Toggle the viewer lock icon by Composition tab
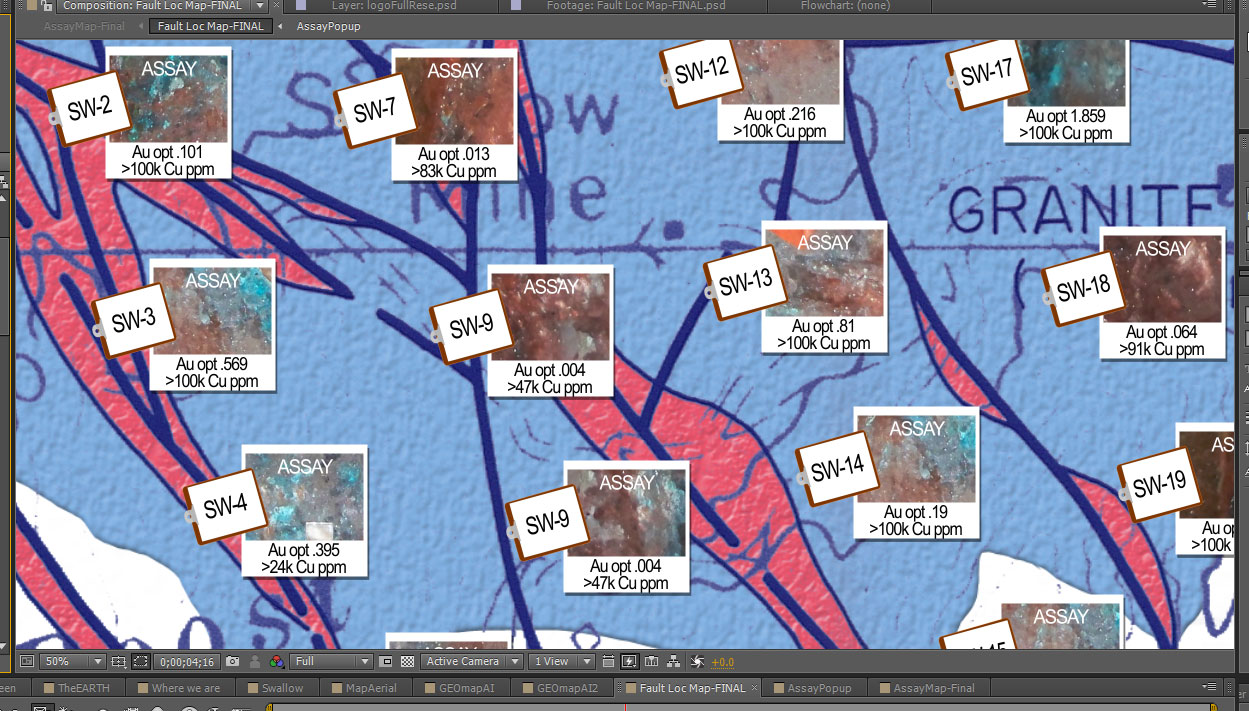Image resolution: width=1249 pixels, height=711 pixels. pyautogui.click(x=46, y=6)
